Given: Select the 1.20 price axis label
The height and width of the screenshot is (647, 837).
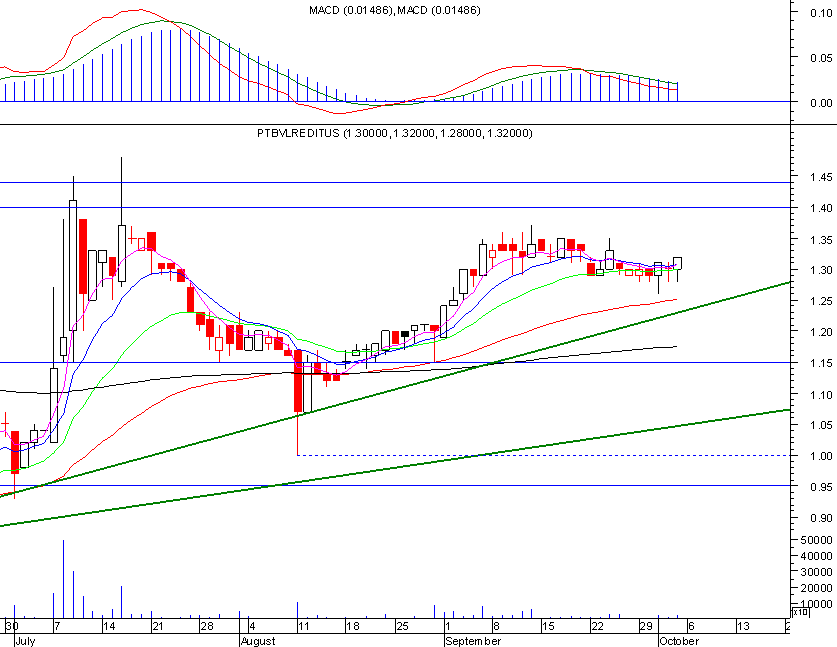Looking at the screenshot, I should (821, 332).
